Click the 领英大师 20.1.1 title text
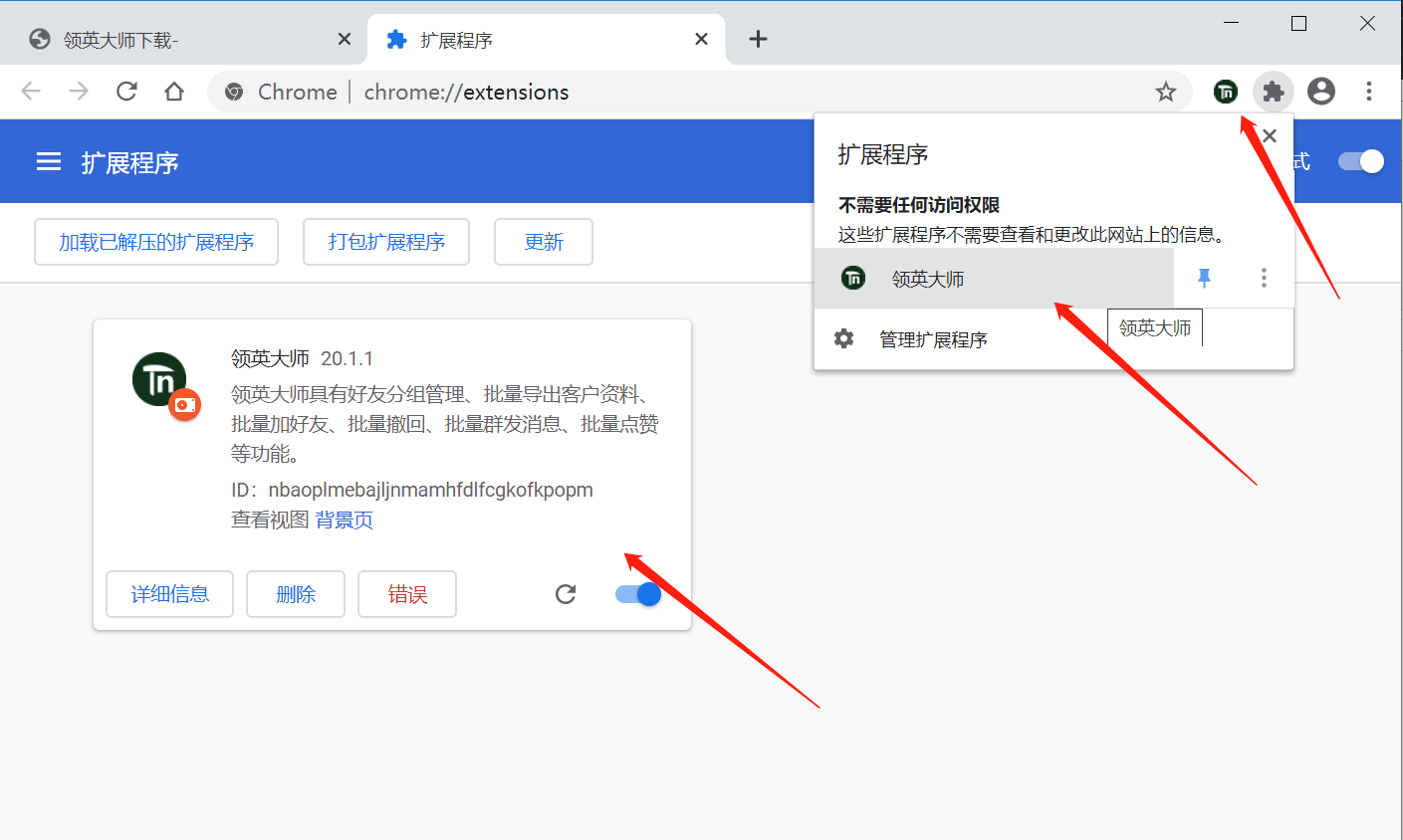1403x840 pixels. pyautogui.click(x=302, y=358)
